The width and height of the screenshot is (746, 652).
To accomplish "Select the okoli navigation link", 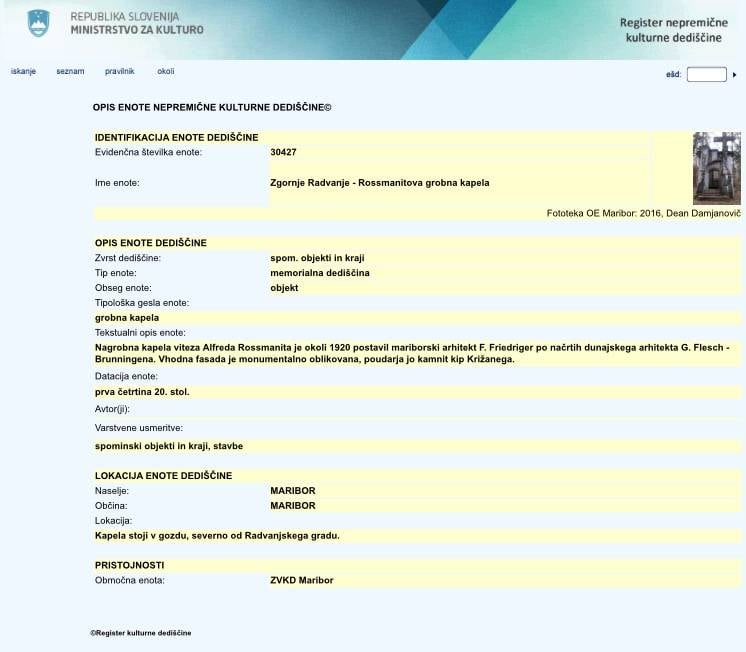I will [x=165, y=72].
